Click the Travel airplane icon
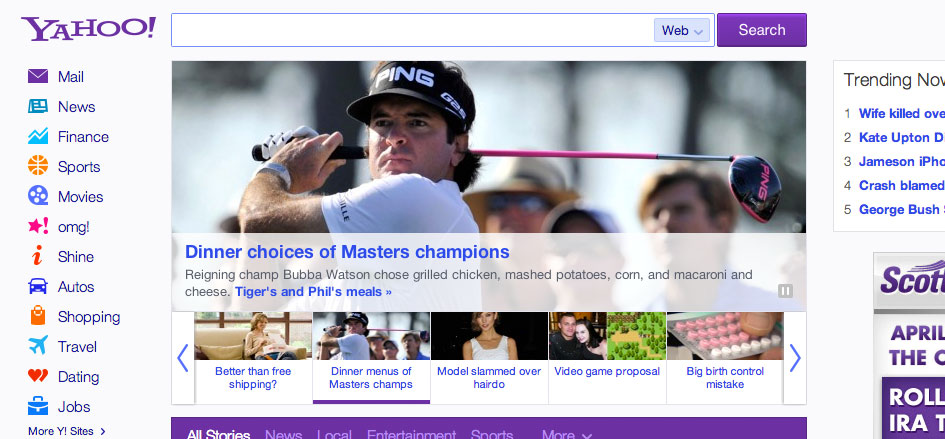The height and width of the screenshot is (439, 945). point(38,347)
